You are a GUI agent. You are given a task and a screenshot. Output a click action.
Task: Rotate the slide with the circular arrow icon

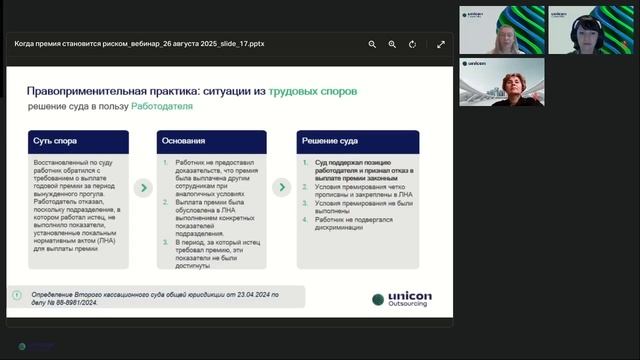pyautogui.click(x=412, y=44)
